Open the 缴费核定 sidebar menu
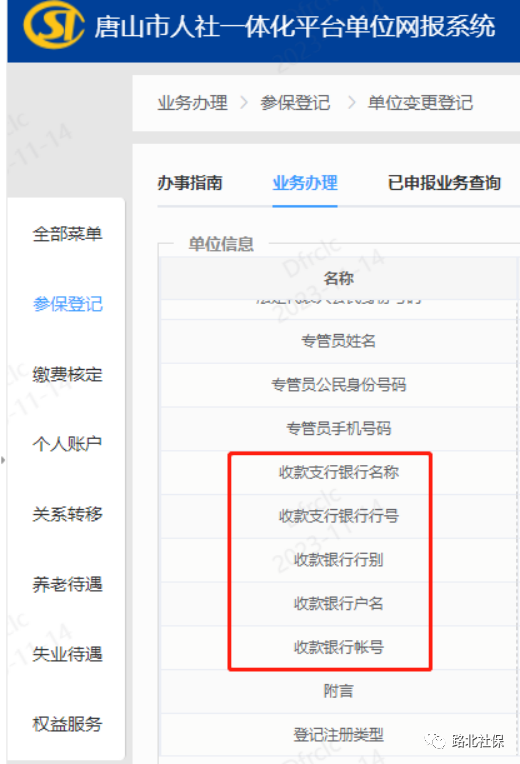 [67, 374]
